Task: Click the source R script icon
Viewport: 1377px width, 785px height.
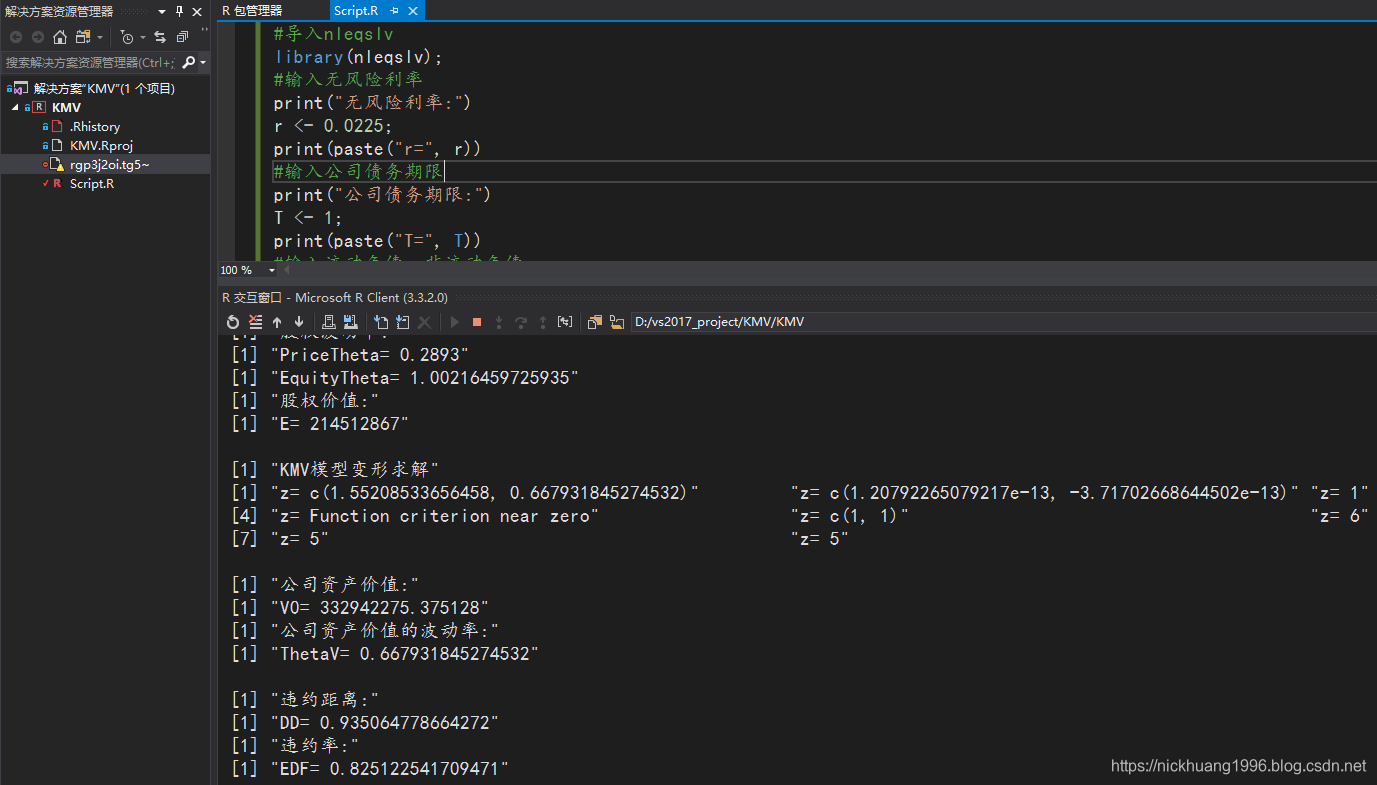Action: pyautogui.click(x=380, y=322)
